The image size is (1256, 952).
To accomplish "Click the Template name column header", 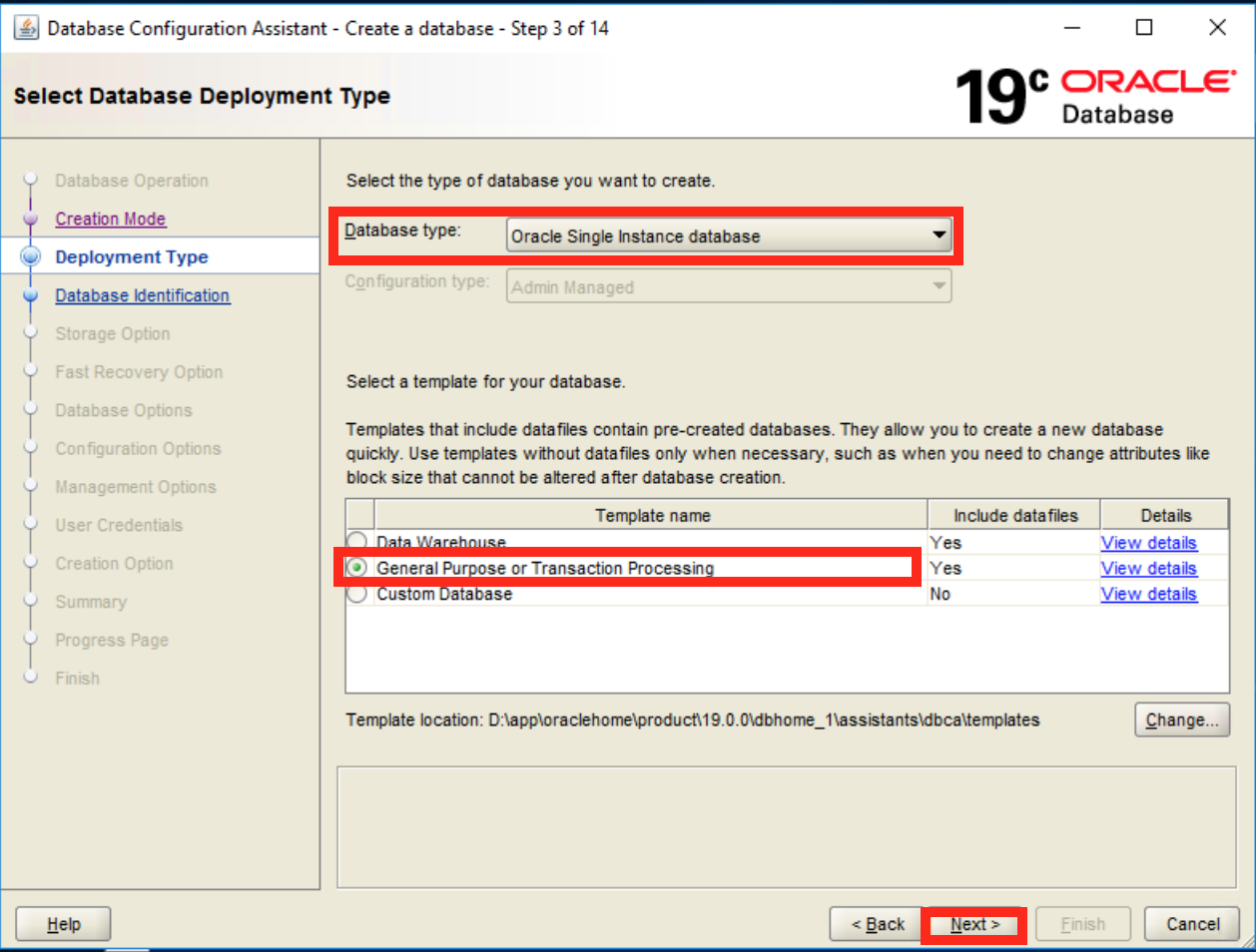I will click(x=652, y=515).
